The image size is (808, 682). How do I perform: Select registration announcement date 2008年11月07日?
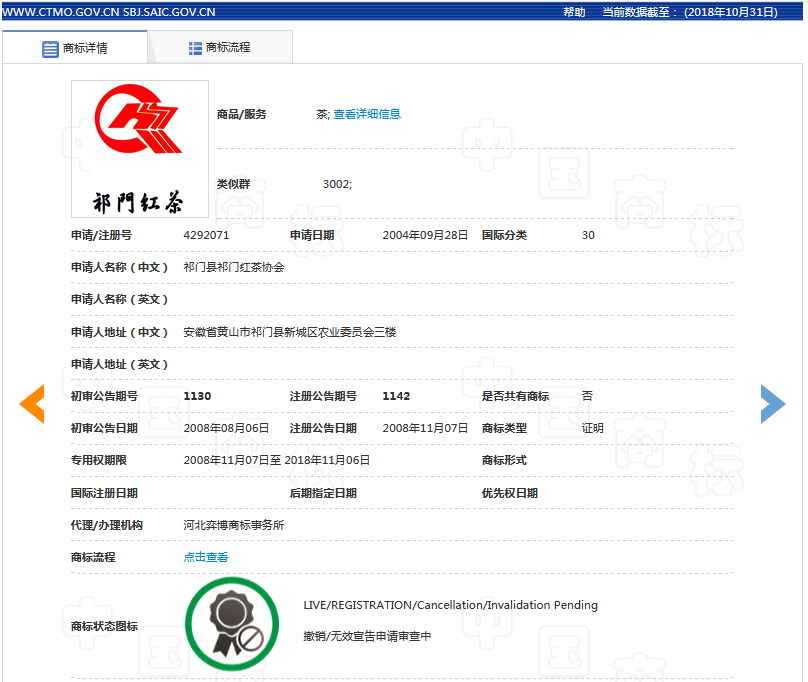coord(425,428)
